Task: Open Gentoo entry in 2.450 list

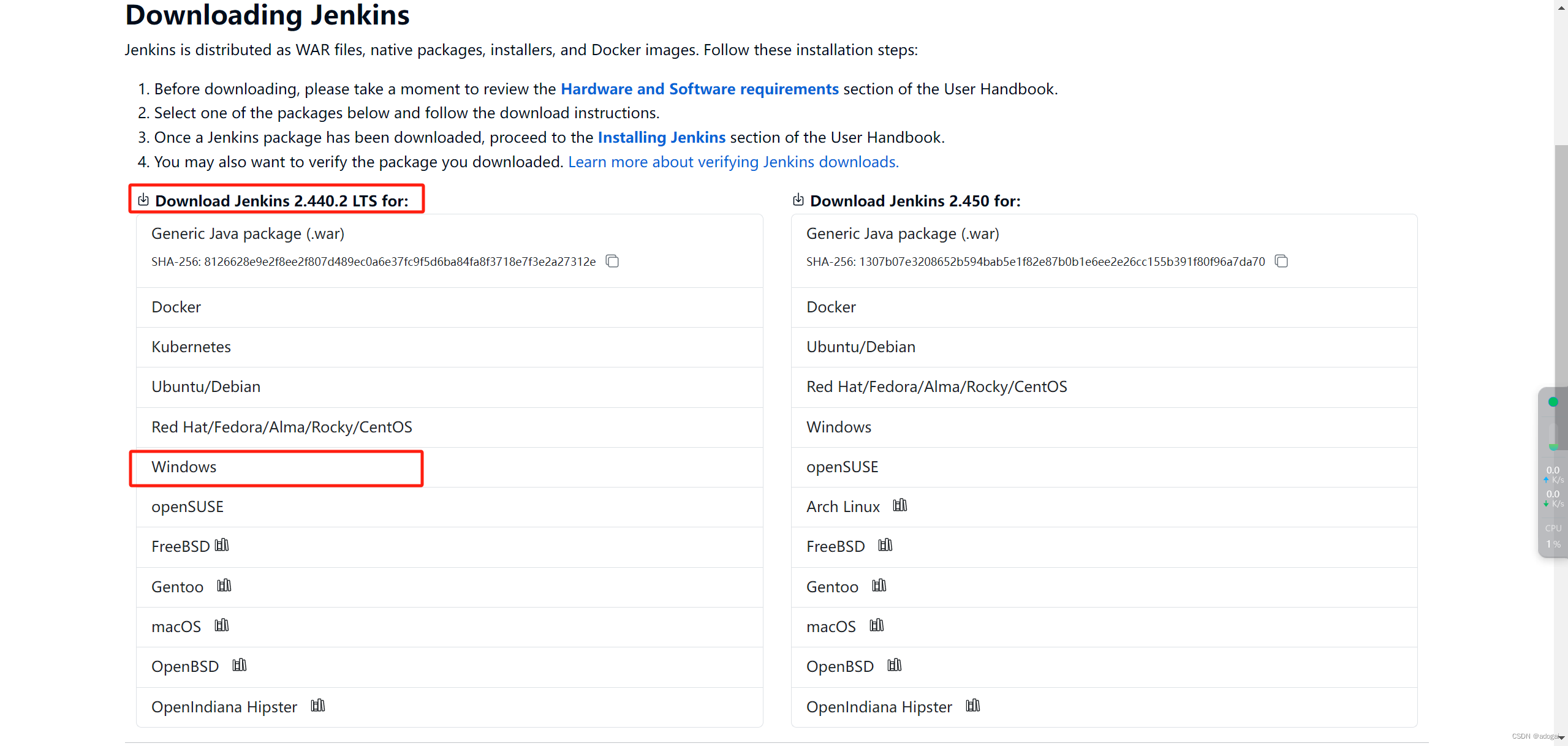Action: tap(1104, 587)
